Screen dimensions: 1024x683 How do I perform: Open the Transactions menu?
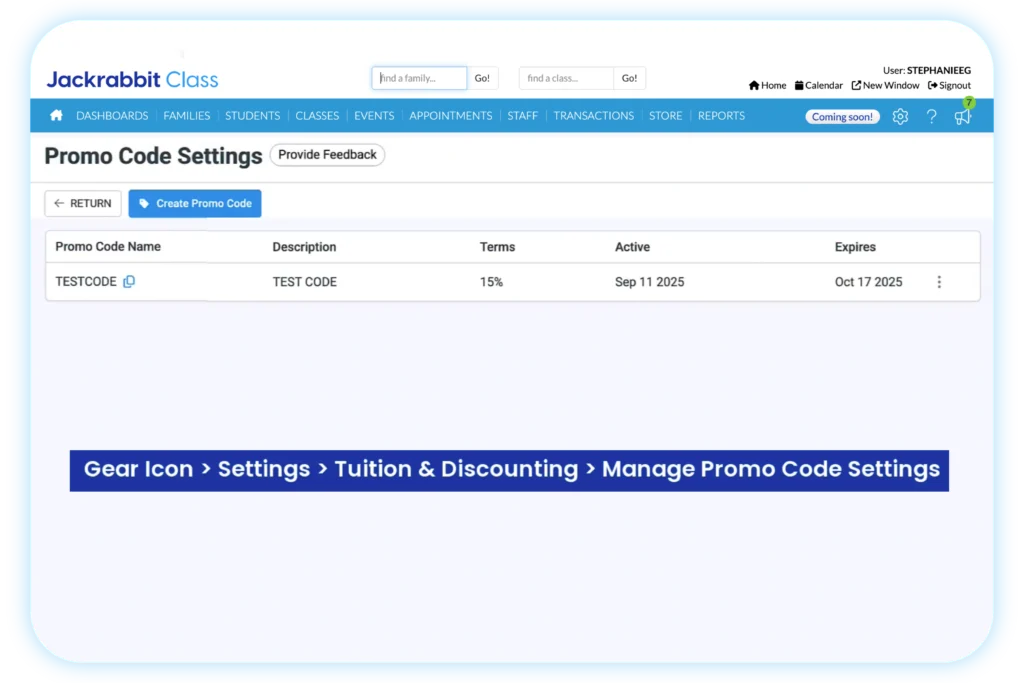point(593,116)
